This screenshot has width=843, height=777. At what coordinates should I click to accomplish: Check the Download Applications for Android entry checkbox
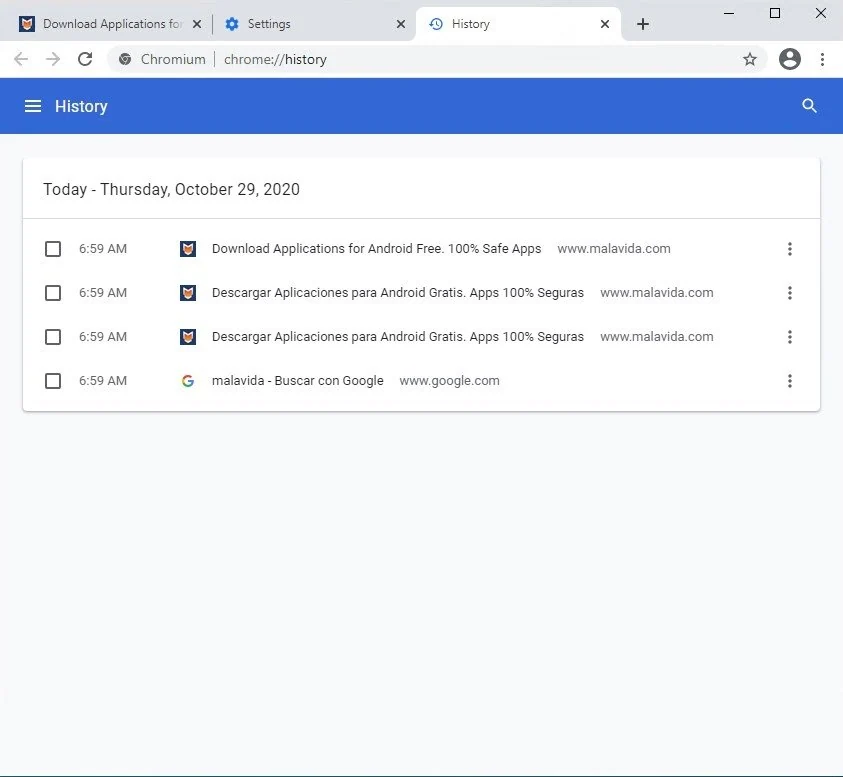(x=53, y=249)
